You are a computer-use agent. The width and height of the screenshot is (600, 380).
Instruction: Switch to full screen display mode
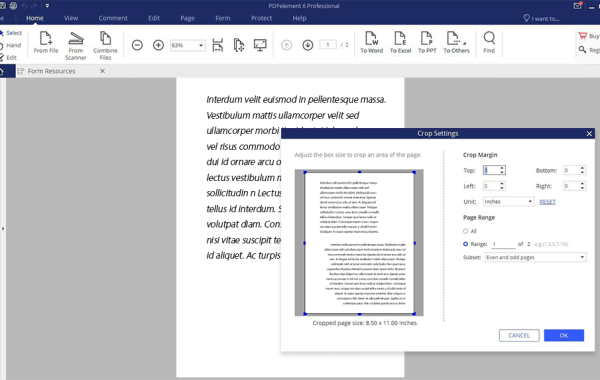click(260, 45)
